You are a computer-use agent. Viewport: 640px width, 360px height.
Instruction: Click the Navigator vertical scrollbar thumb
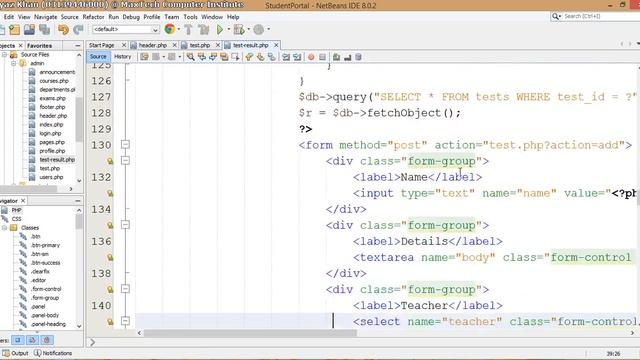(x=79, y=222)
